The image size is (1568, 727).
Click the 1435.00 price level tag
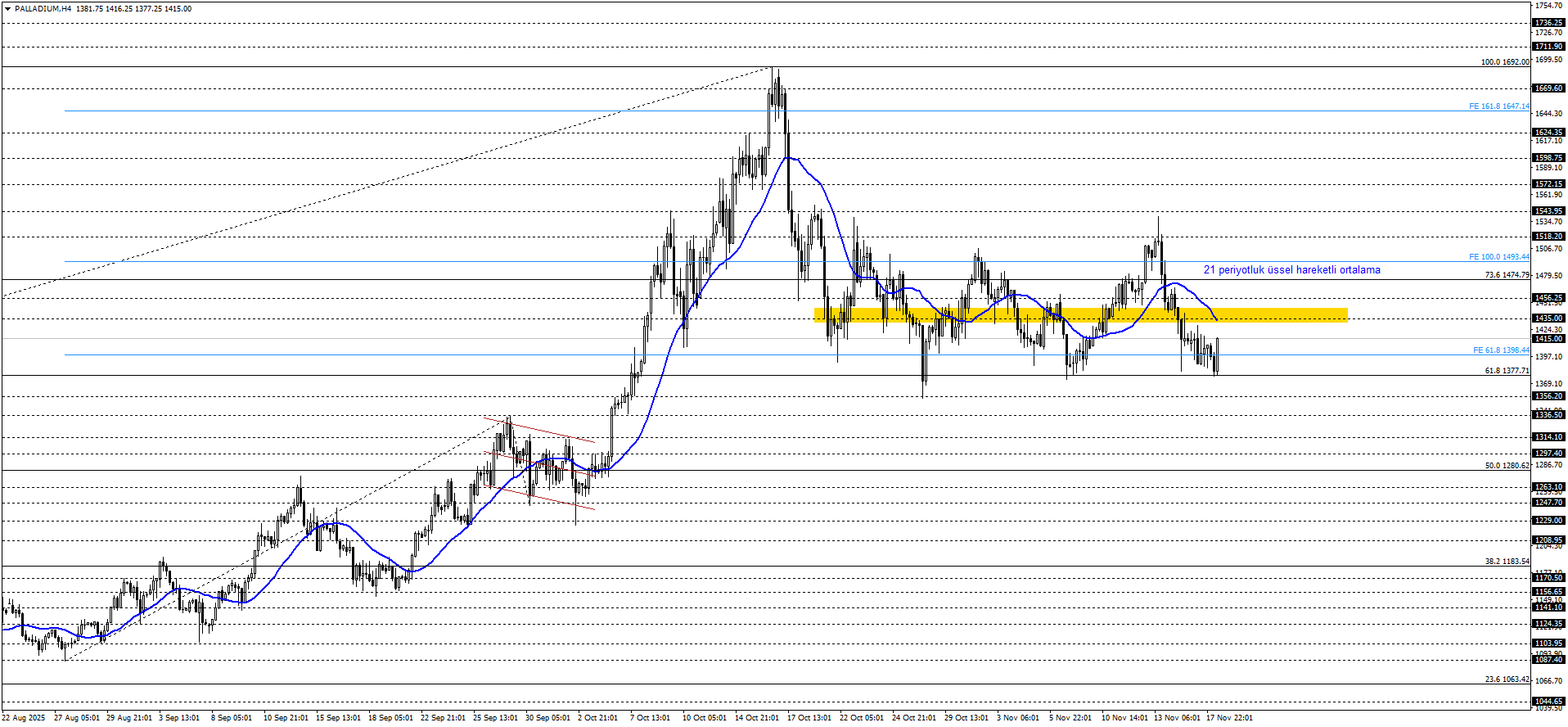pos(1548,318)
